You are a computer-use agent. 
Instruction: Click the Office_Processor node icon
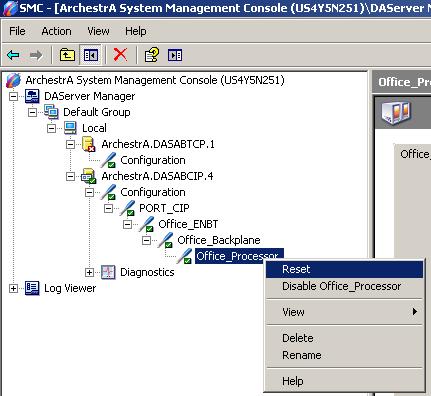pos(184,256)
